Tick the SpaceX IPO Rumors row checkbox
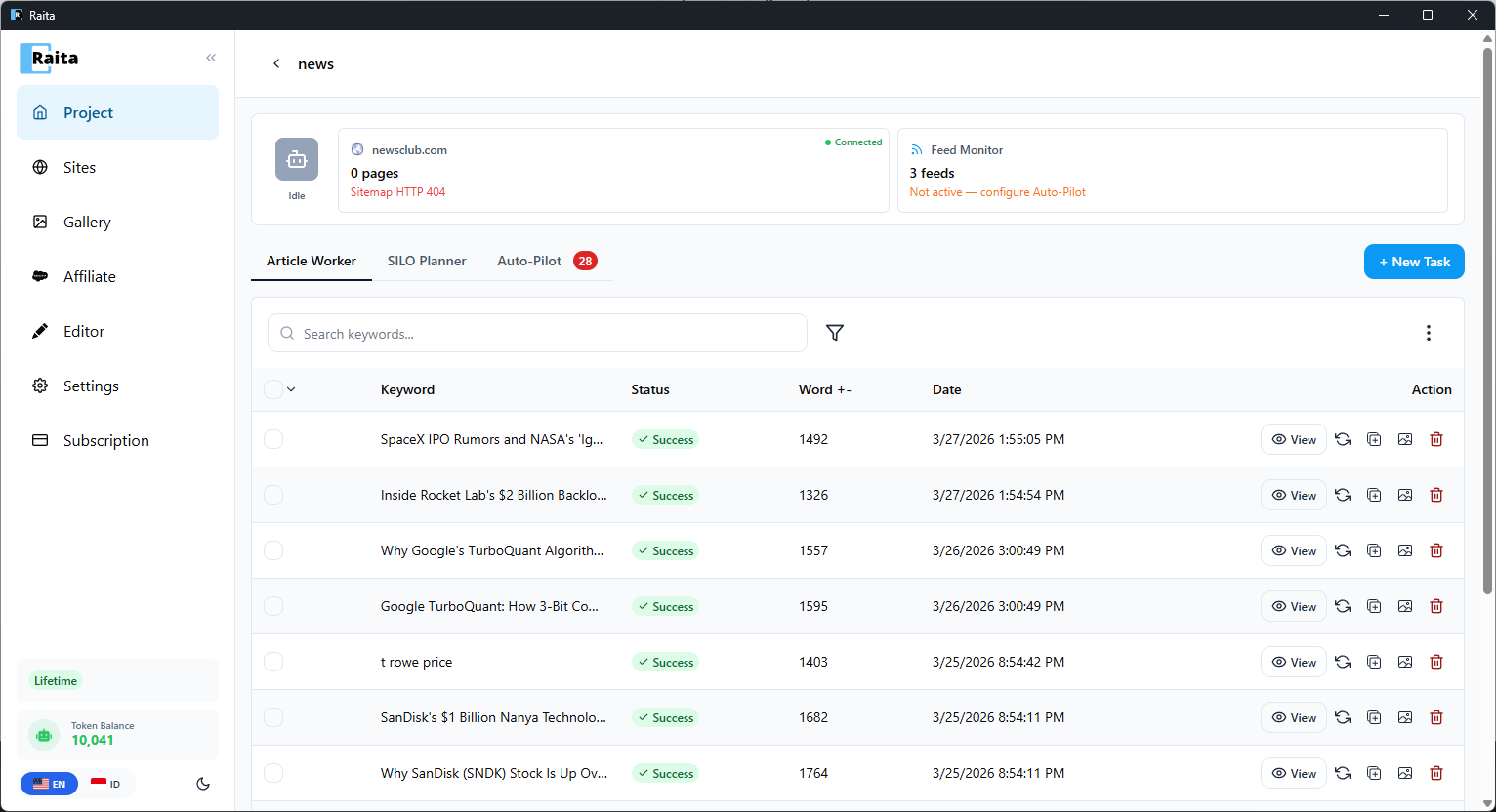This screenshot has height=812, width=1496. tap(273, 439)
